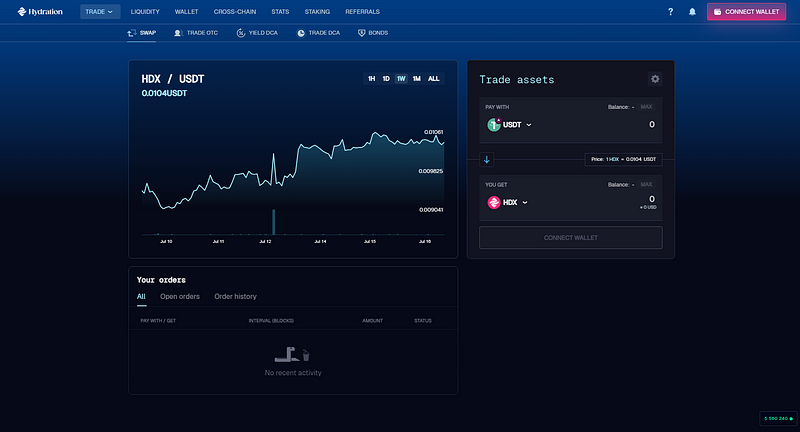Viewport: 800px width, 432px height.
Task: Switch to the Yield DCA tab
Action: point(257,33)
